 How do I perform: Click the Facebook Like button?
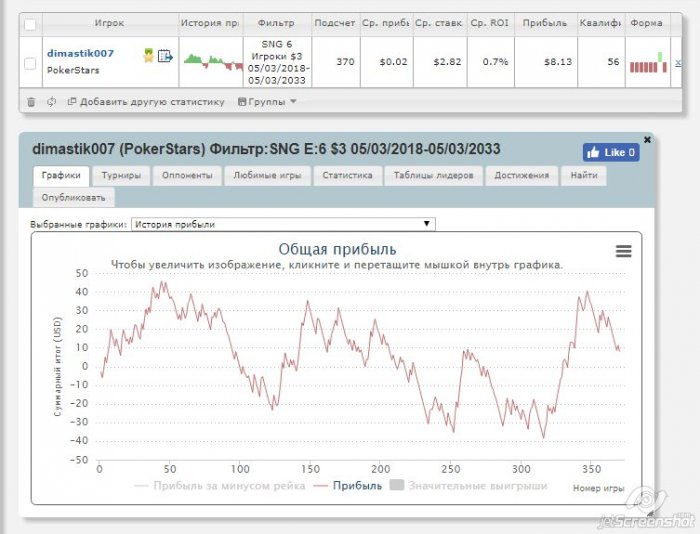point(611,152)
